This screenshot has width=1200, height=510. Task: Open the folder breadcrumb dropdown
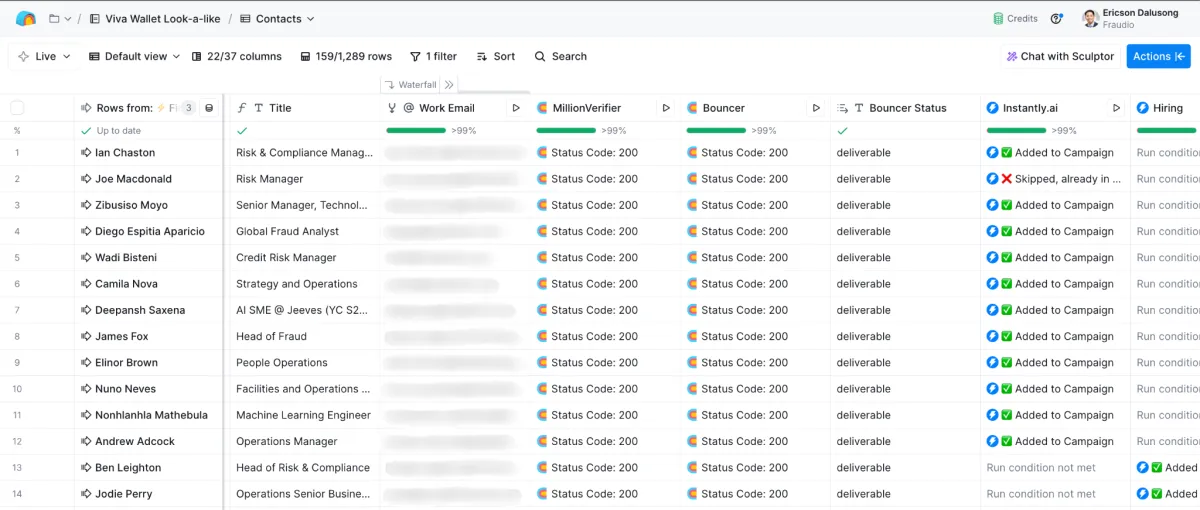point(60,19)
